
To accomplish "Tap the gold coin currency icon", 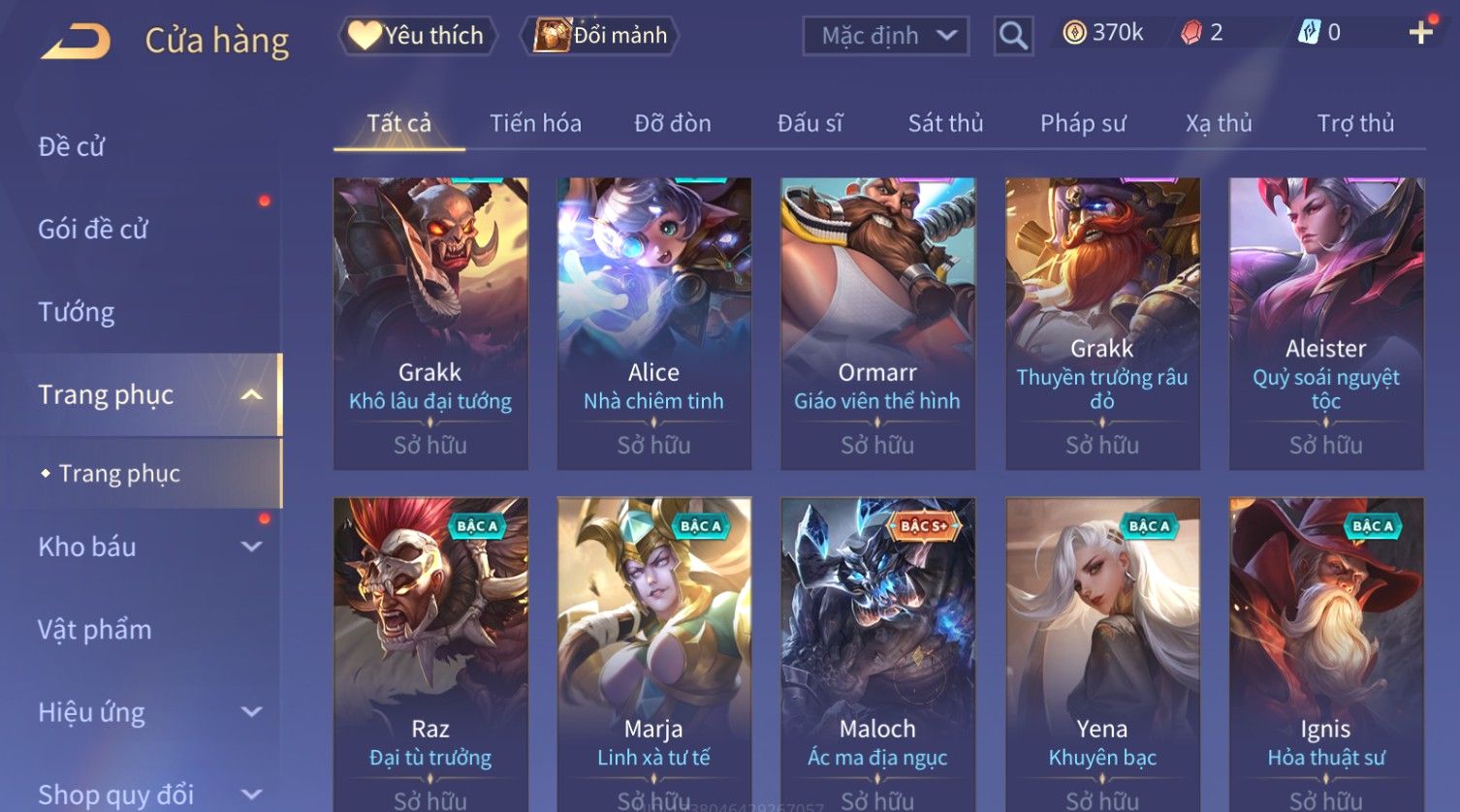I will [1074, 33].
